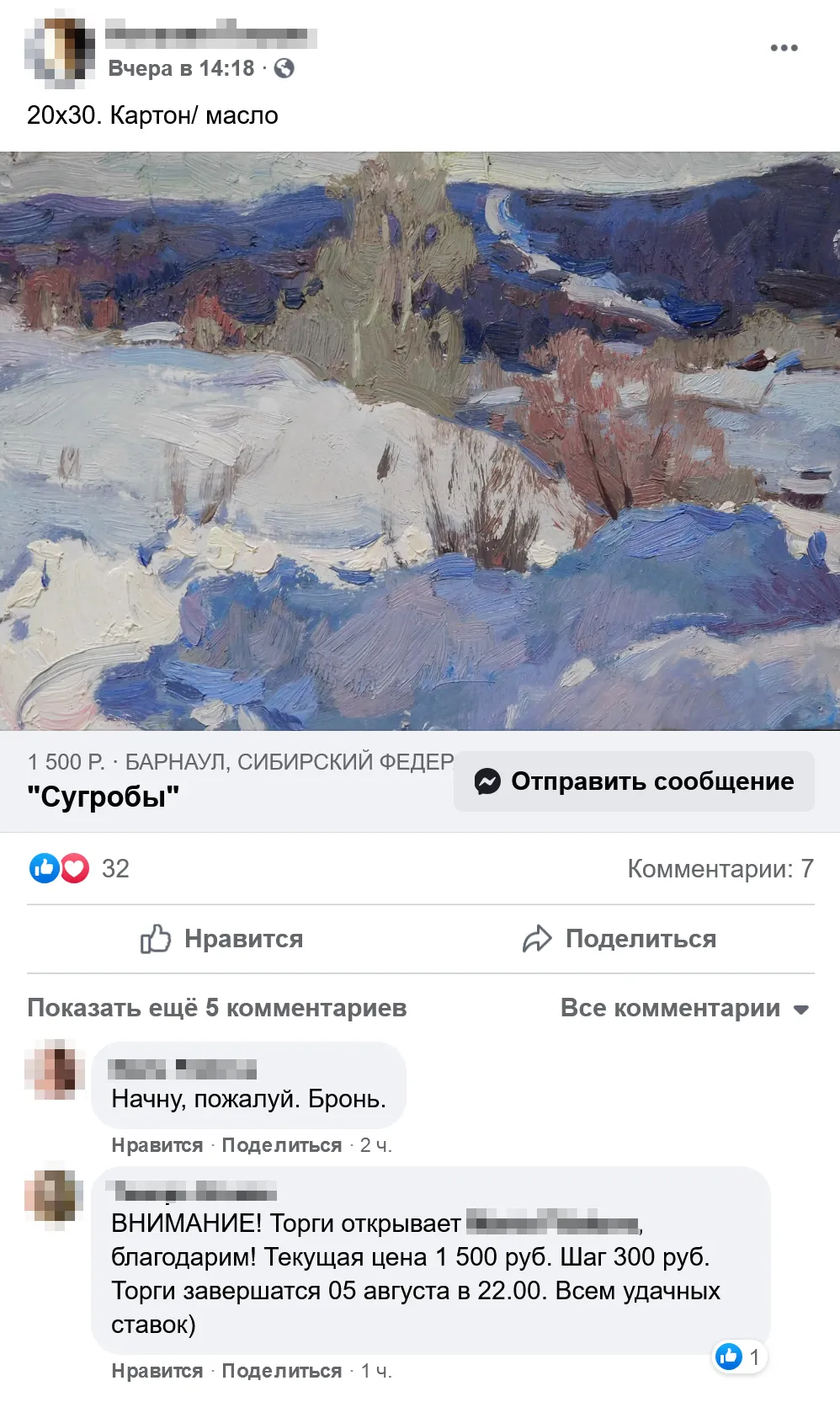Viewport: 840px width, 1418px height.
Task: Open the three-dot post options menu
Action: (x=784, y=48)
